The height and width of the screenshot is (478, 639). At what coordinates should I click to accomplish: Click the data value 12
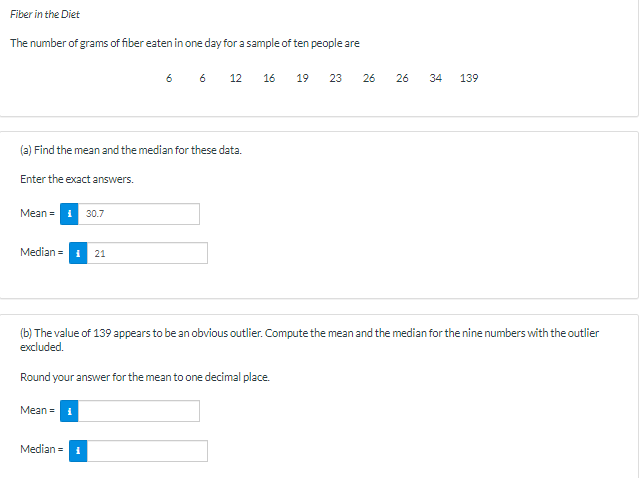(x=235, y=78)
